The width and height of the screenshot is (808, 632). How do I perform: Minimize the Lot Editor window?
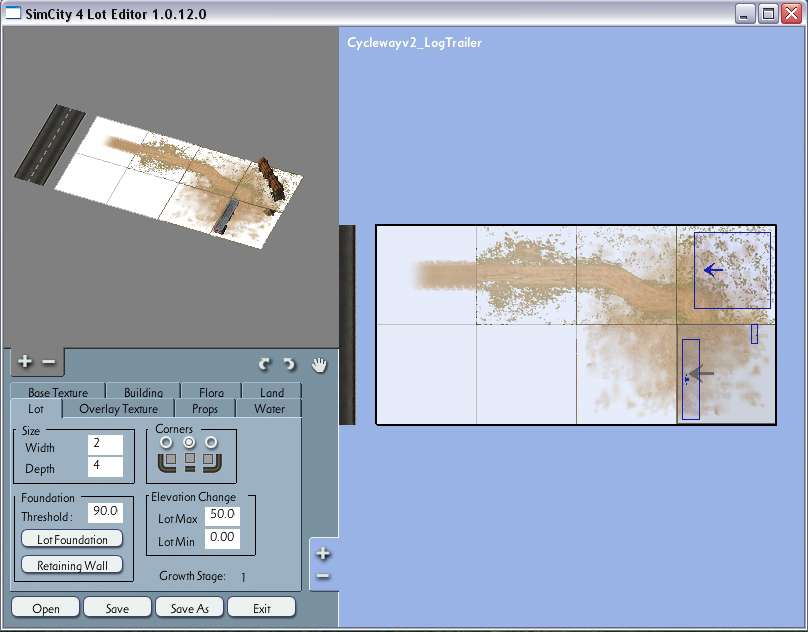click(744, 13)
